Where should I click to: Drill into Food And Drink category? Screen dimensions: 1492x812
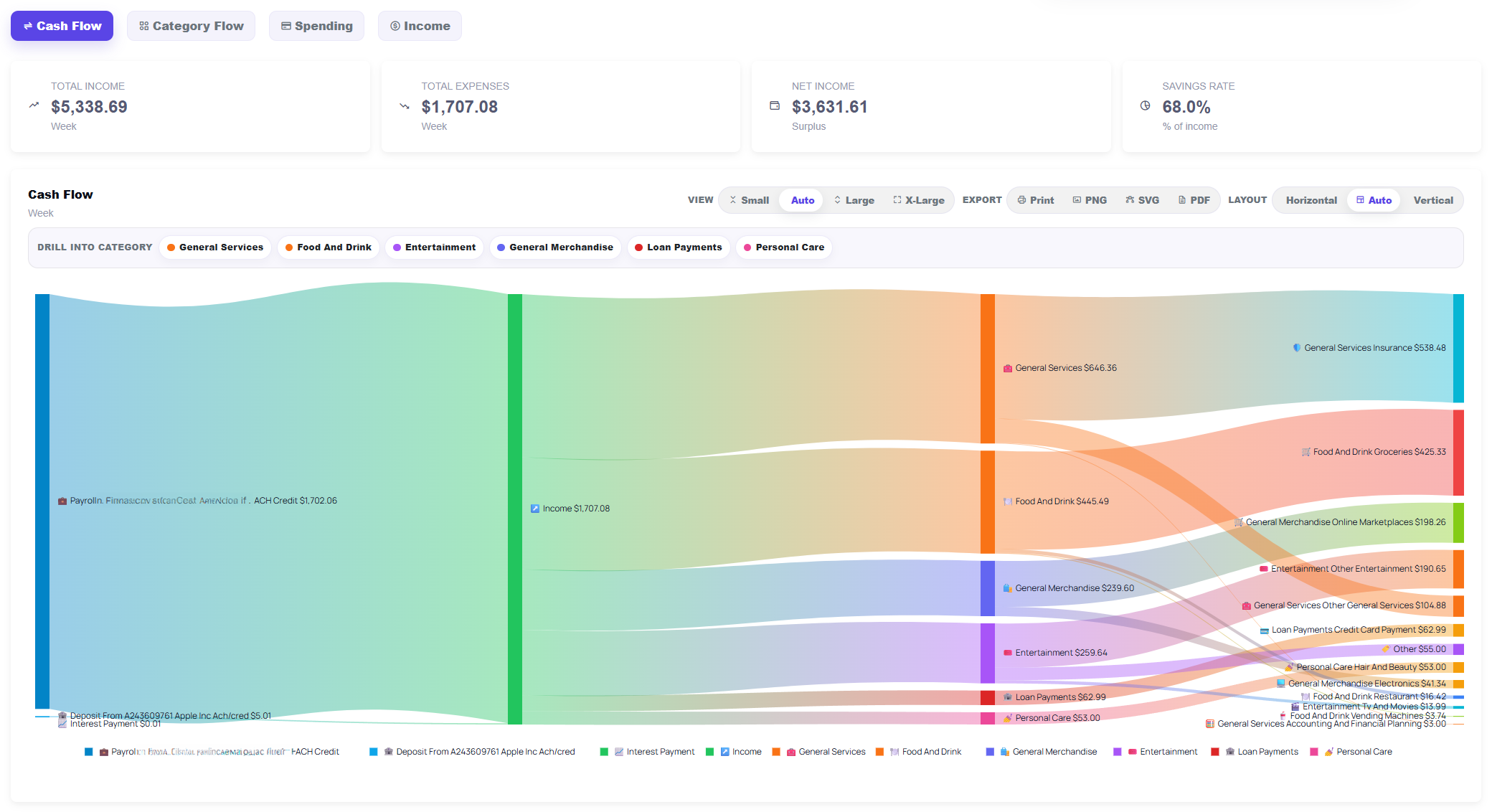point(328,247)
